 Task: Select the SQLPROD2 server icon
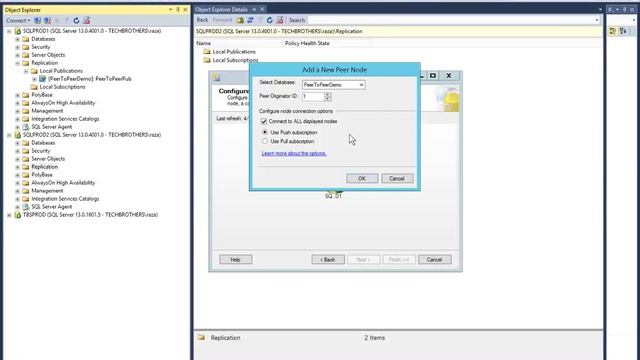click(x=18, y=135)
